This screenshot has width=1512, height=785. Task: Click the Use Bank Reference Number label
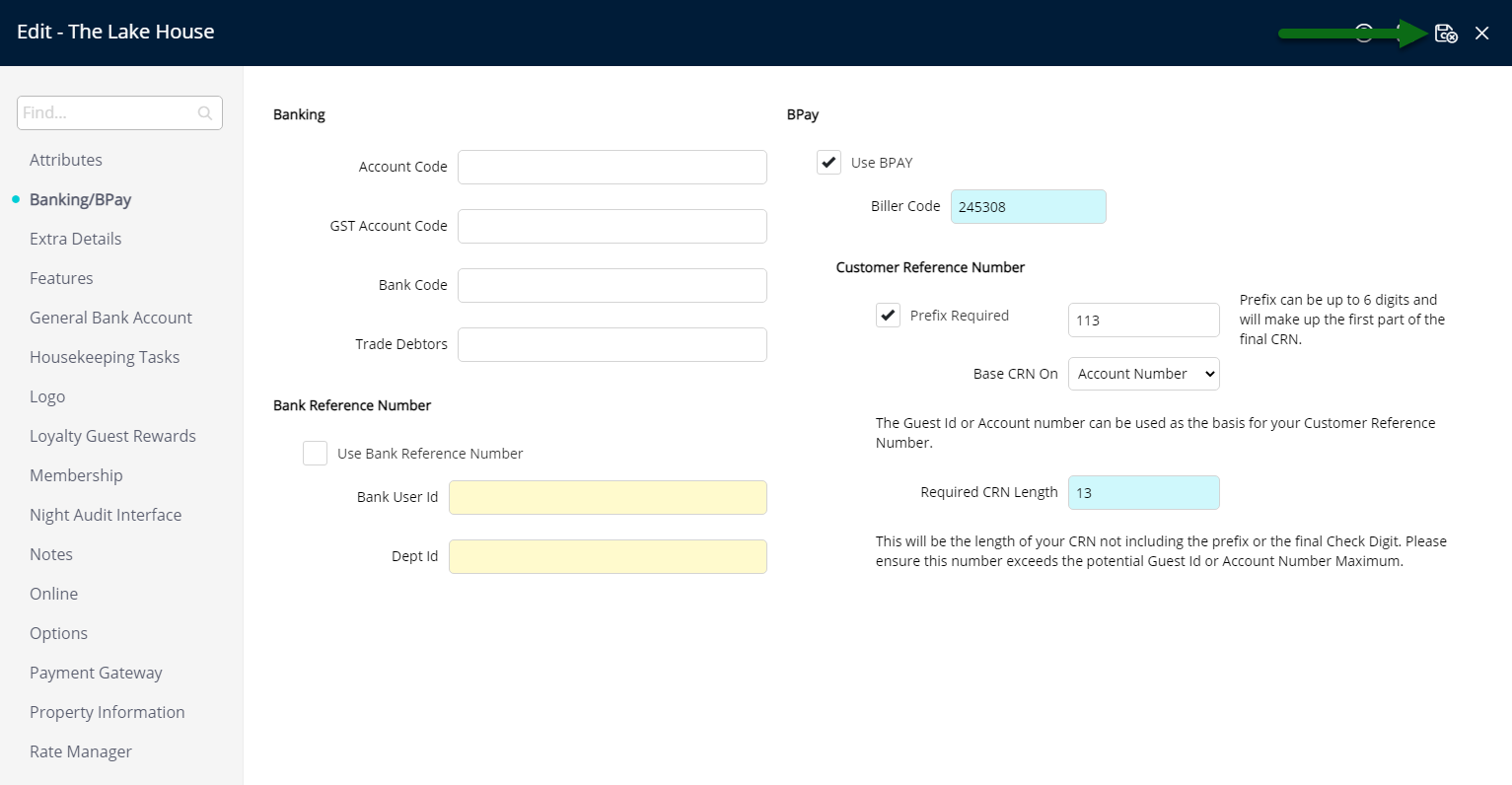[x=430, y=454]
